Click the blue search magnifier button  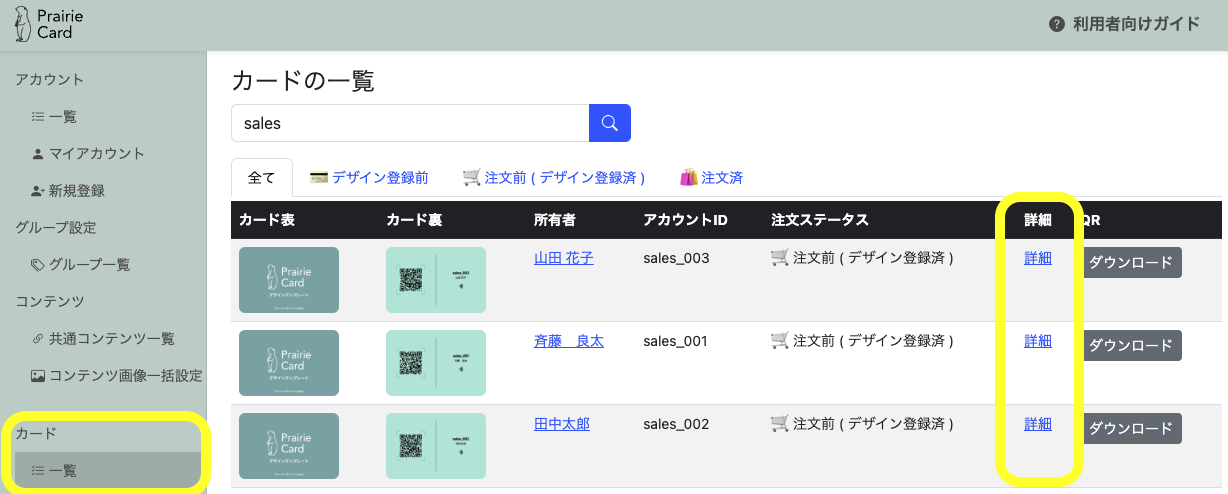coord(610,123)
